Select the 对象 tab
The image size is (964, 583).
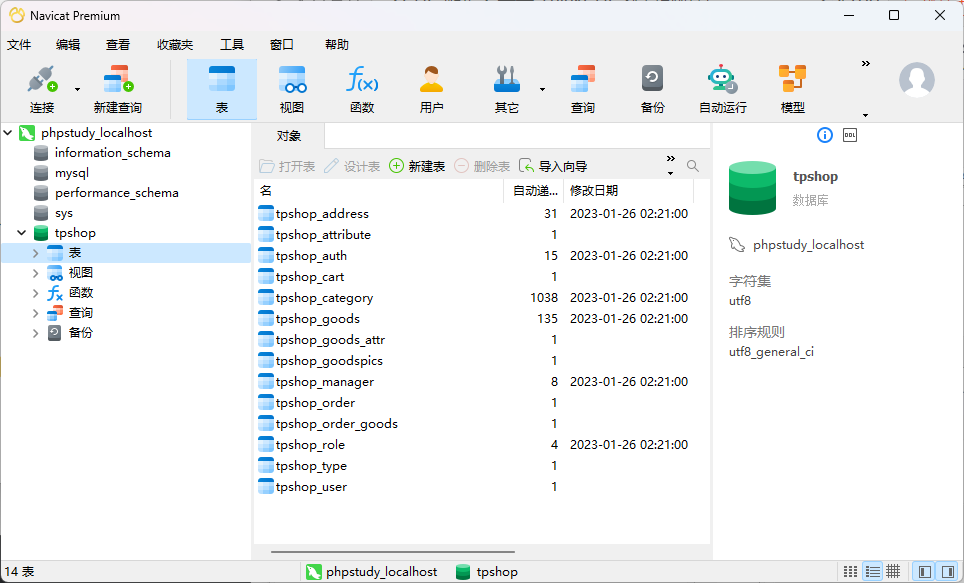tap(288, 136)
